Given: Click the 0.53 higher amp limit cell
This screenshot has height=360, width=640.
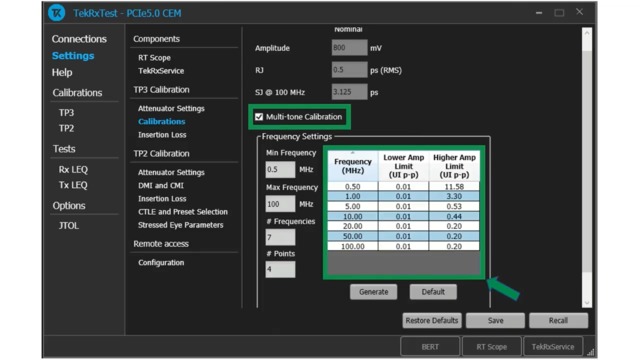Looking at the screenshot, I should click(x=454, y=207).
